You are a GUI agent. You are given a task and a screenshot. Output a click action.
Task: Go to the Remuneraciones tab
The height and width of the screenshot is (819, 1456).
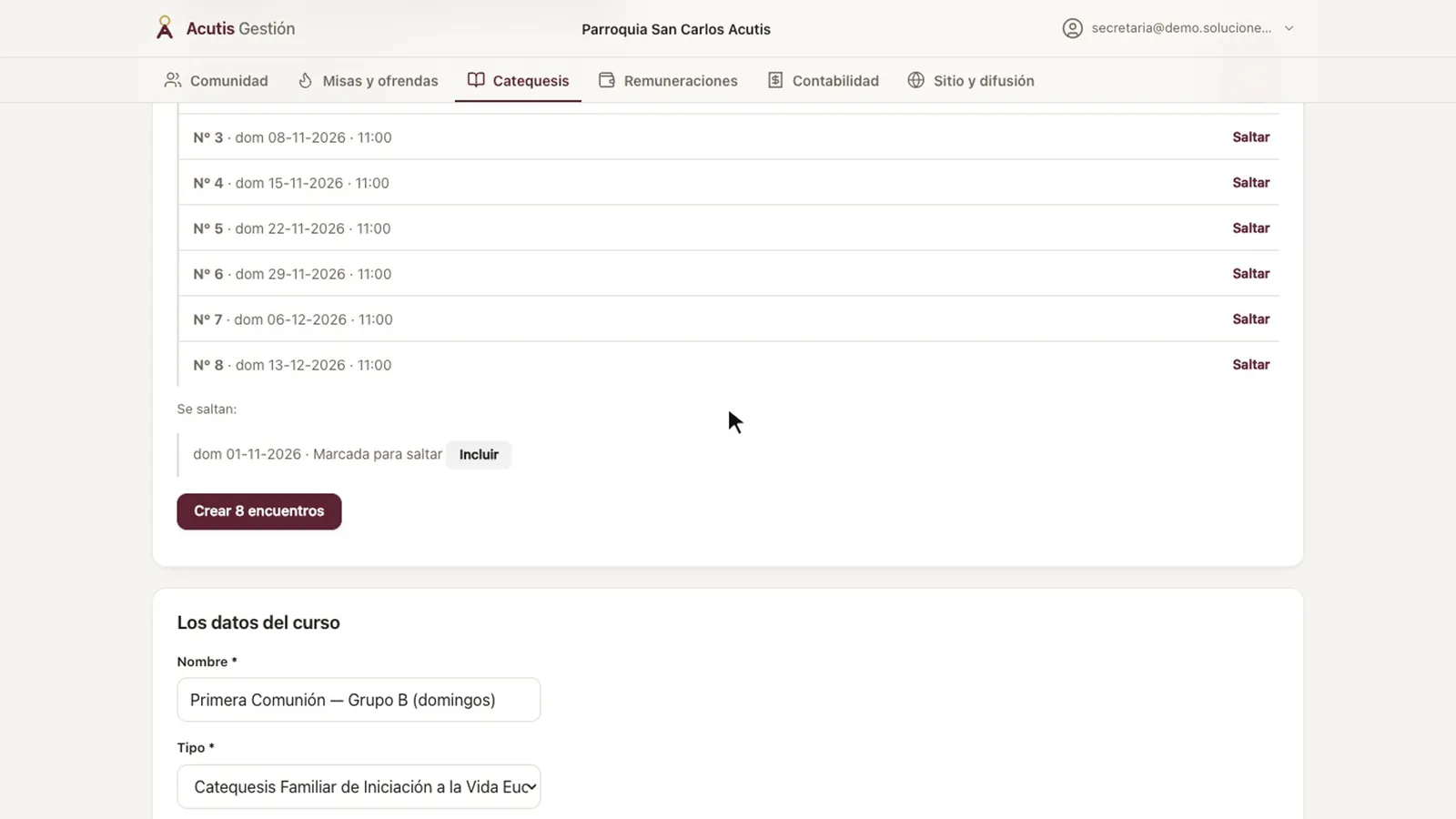pos(668,80)
